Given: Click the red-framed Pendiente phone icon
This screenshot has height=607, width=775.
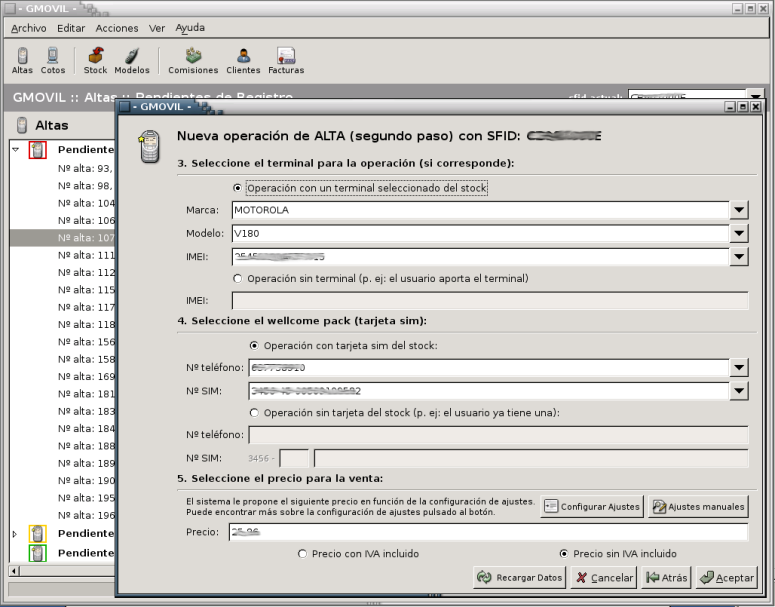Looking at the screenshot, I should tap(38, 150).
